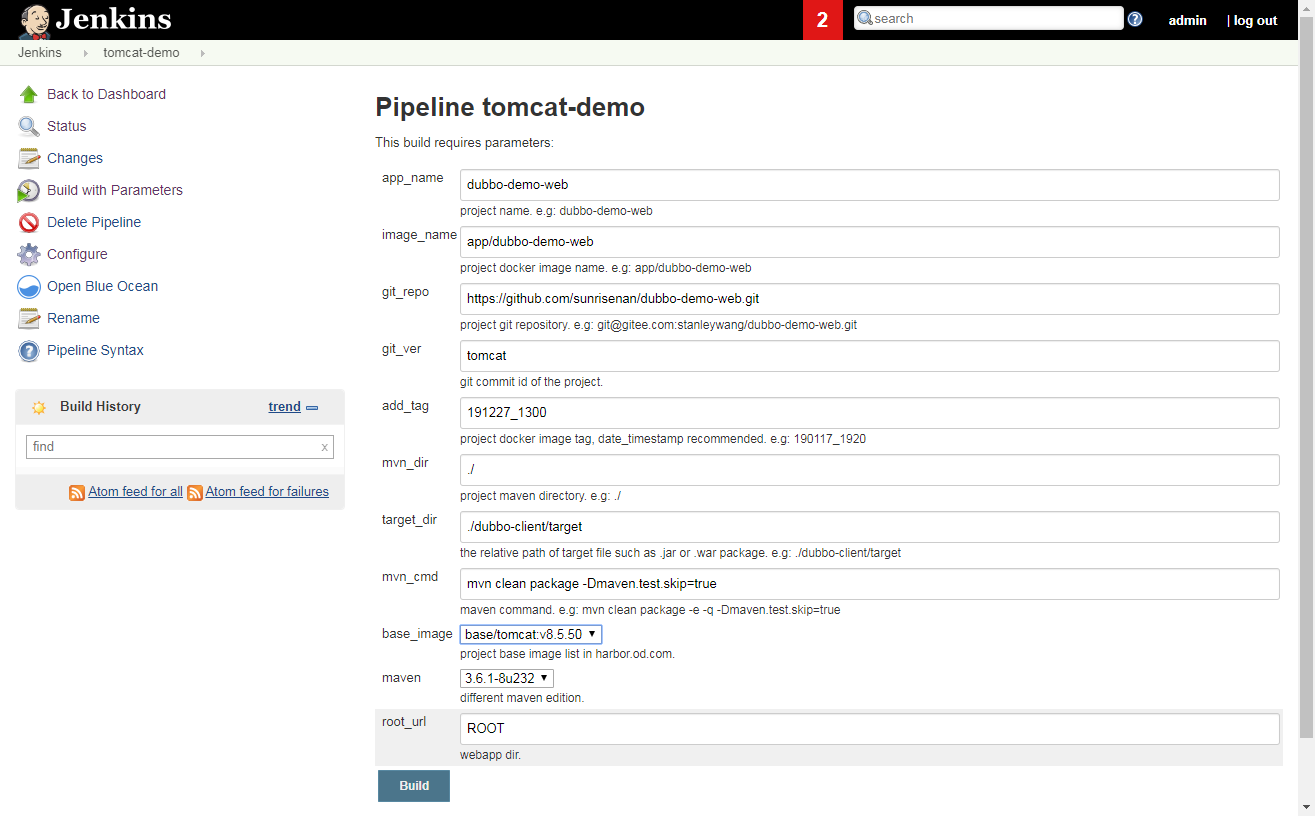Expand breadcrumb arrow after tomcat-demo
The image size is (1315, 816).
203,53
